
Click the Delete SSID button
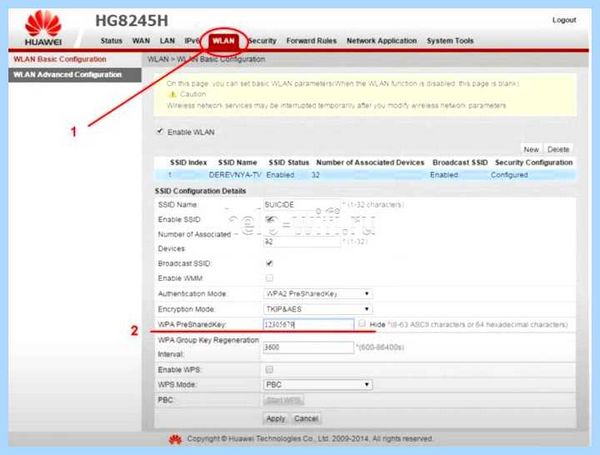(558, 149)
